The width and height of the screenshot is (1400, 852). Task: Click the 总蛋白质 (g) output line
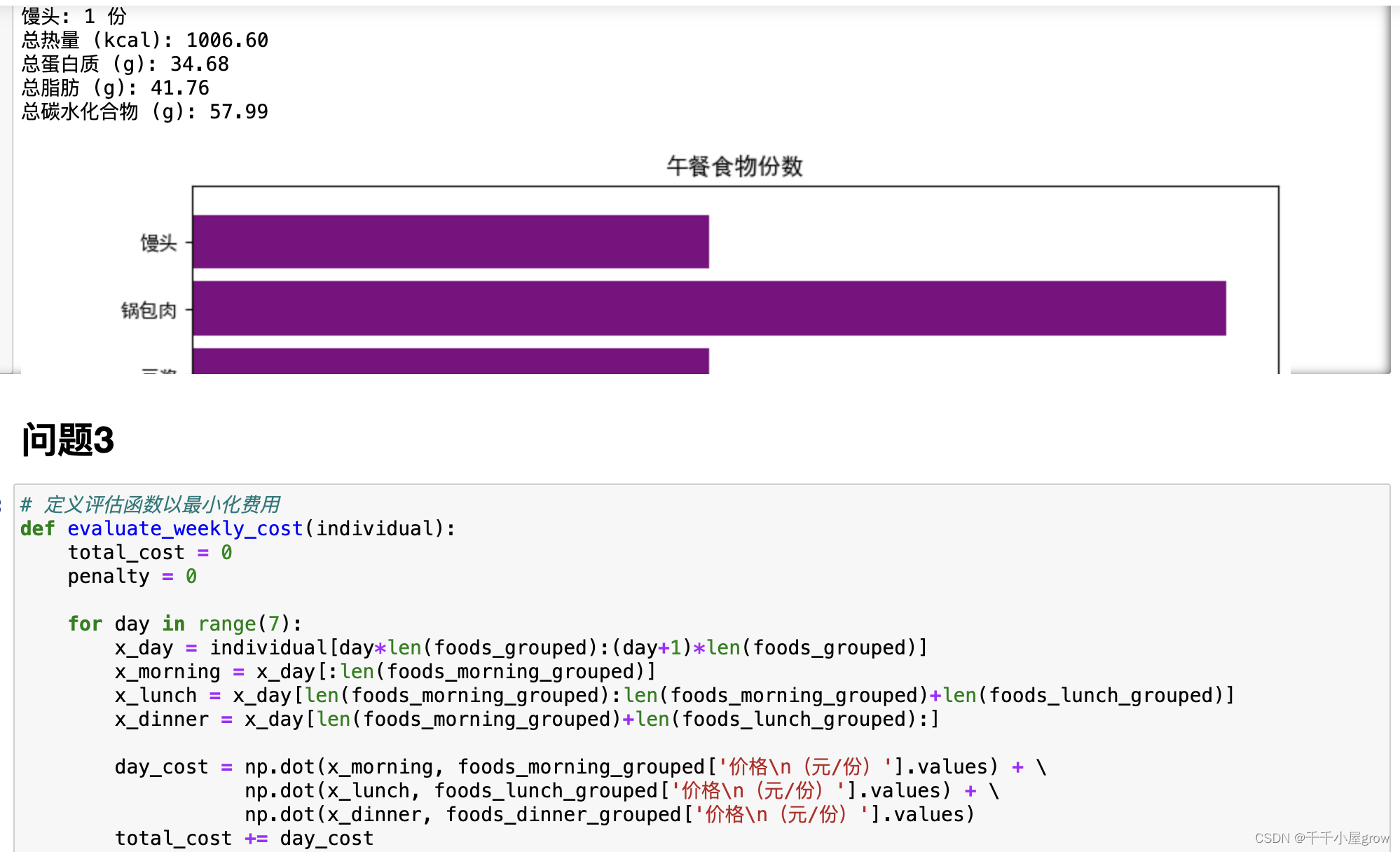(x=125, y=64)
